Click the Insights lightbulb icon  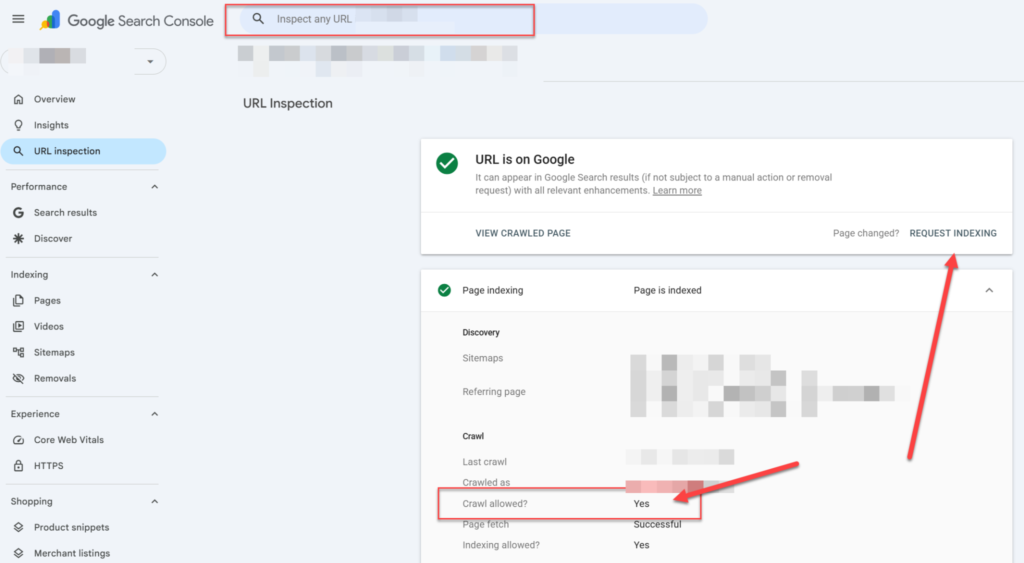coord(18,125)
